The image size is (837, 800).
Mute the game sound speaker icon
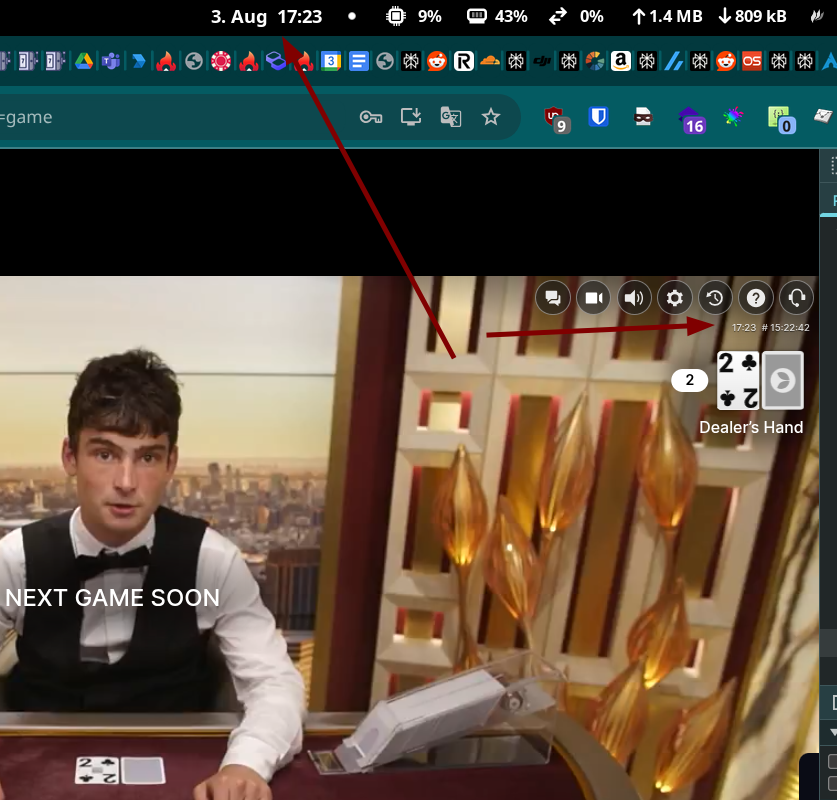pos(634,297)
